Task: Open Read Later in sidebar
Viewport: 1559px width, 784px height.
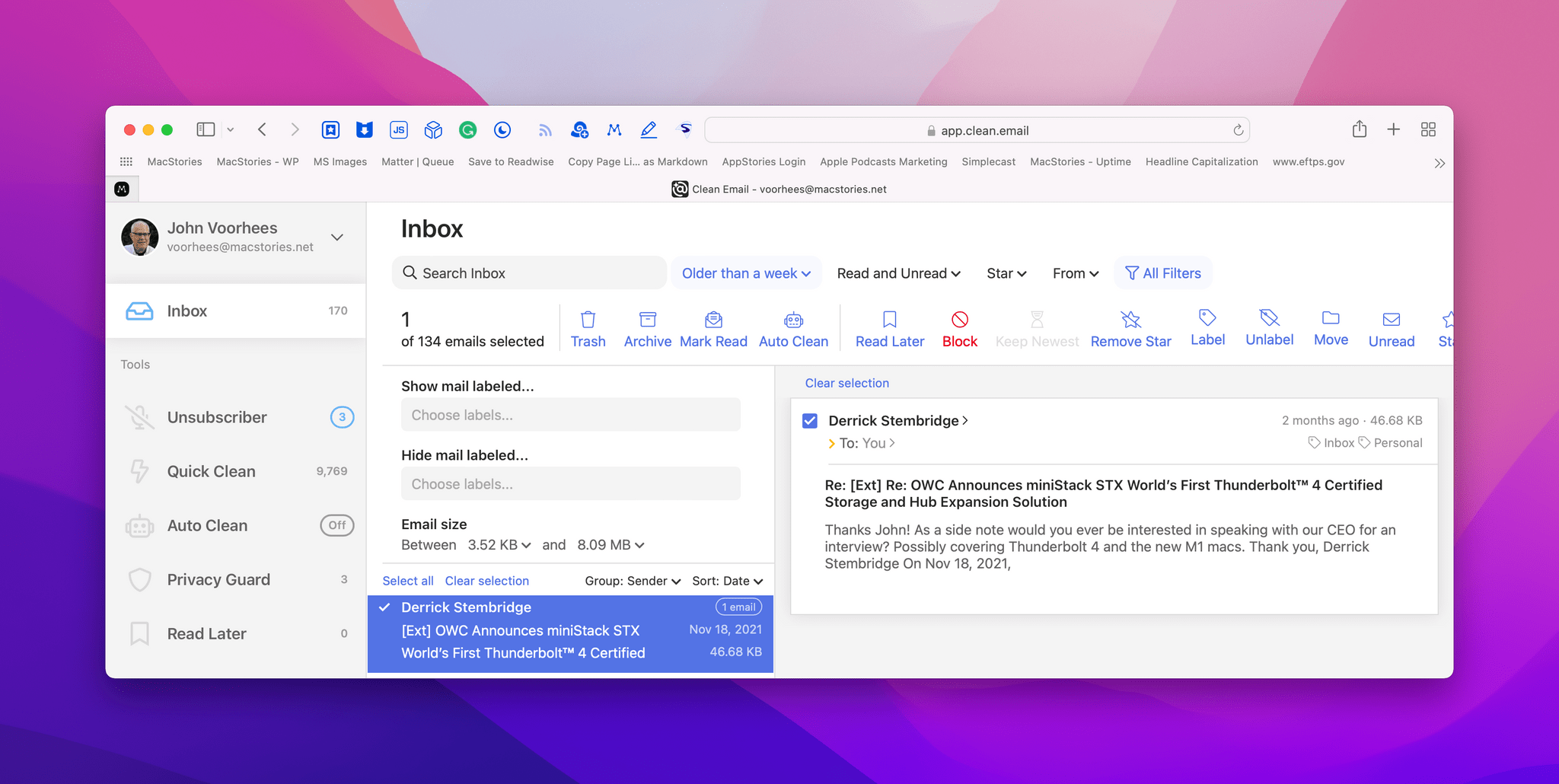Action: pyautogui.click(x=236, y=633)
